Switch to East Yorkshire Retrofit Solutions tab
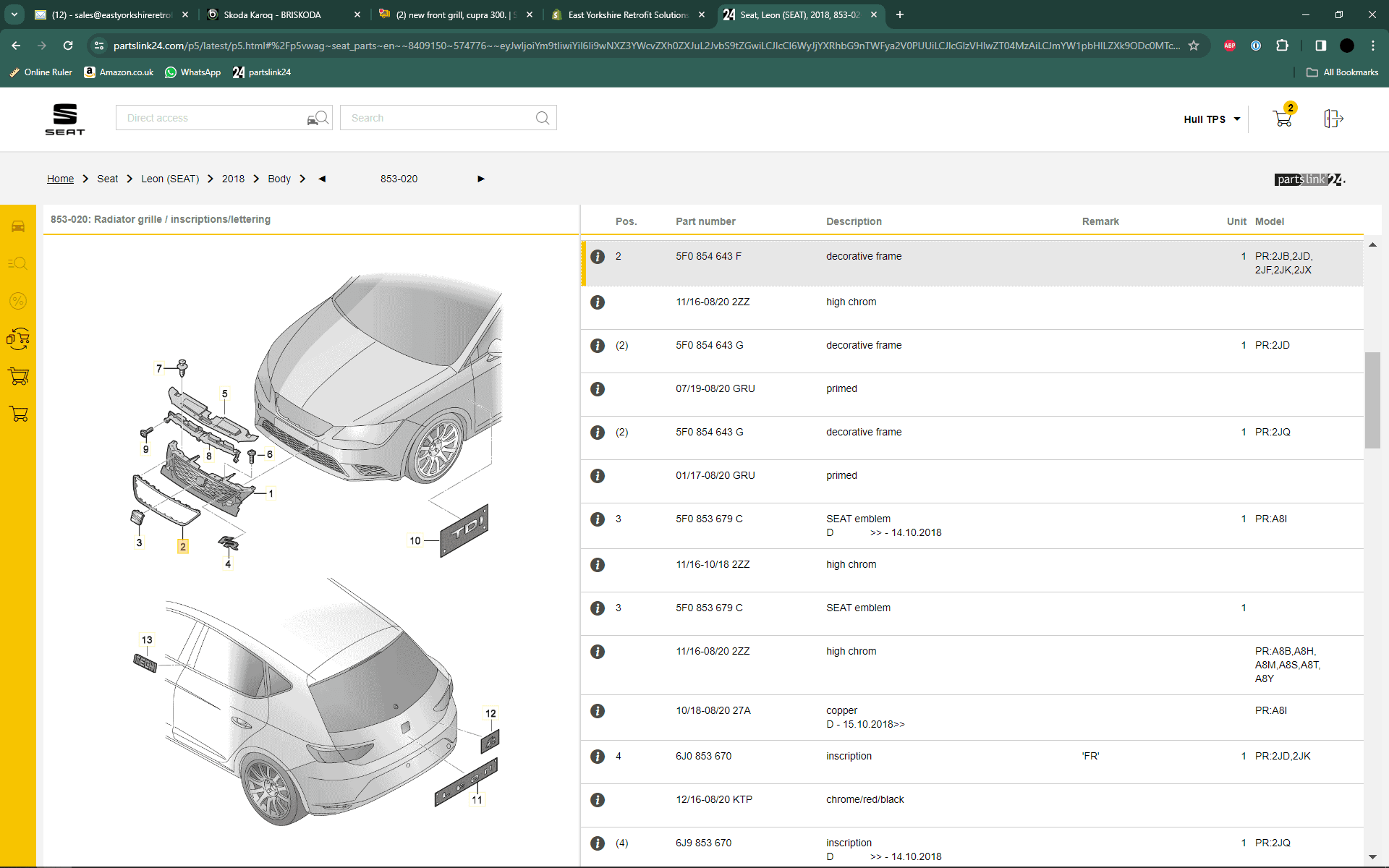Screen dimensions: 1389x868 [x=626, y=14]
